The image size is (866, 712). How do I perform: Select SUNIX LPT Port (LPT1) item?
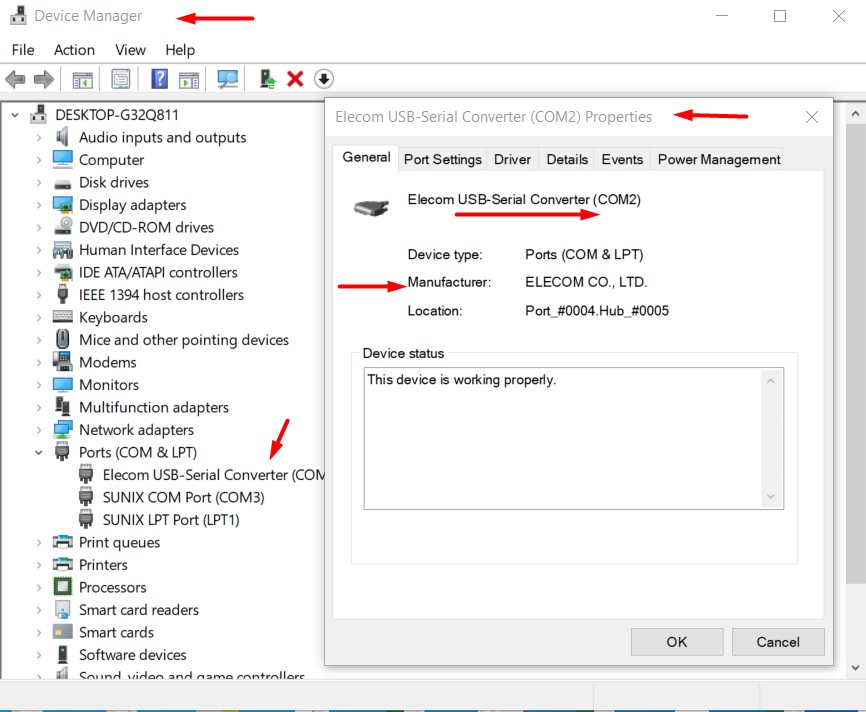171,520
